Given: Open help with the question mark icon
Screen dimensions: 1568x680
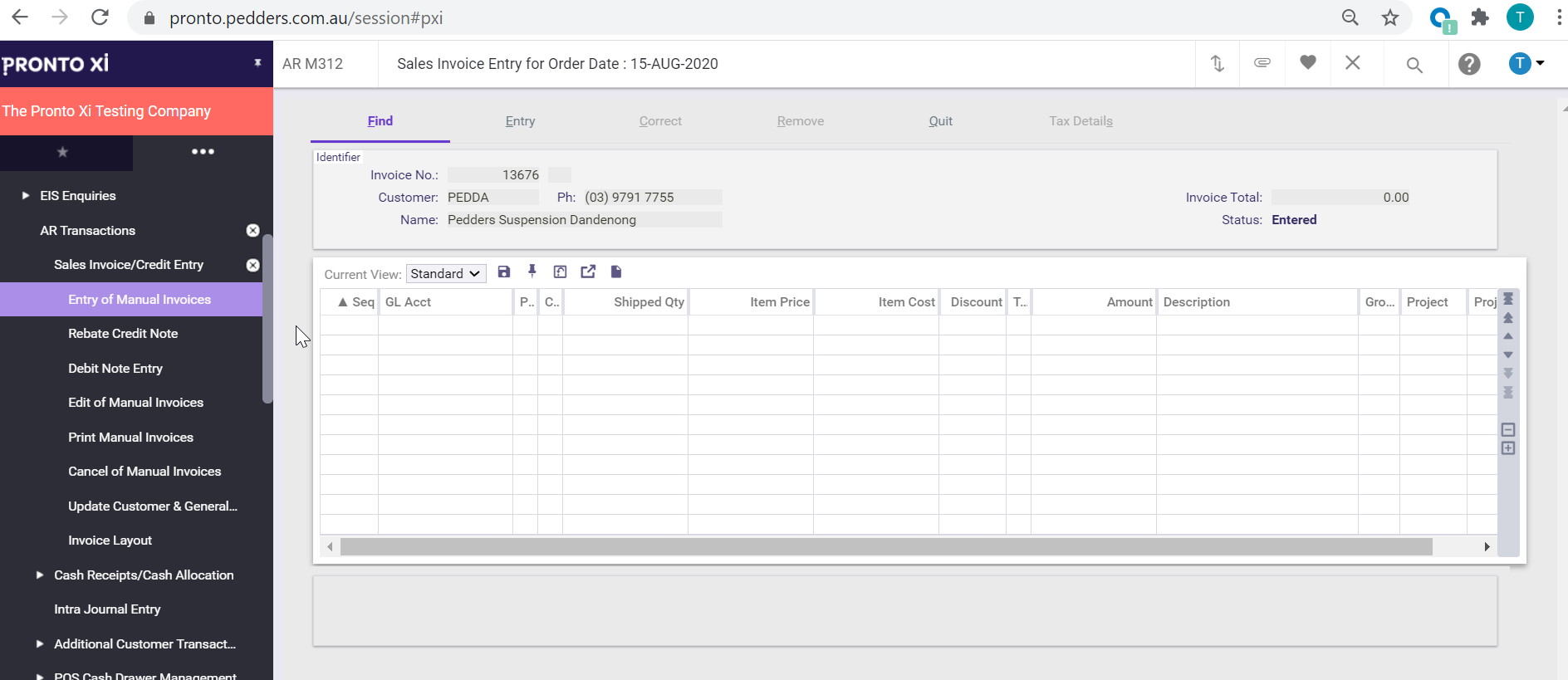Looking at the screenshot, I should 1469,64.
